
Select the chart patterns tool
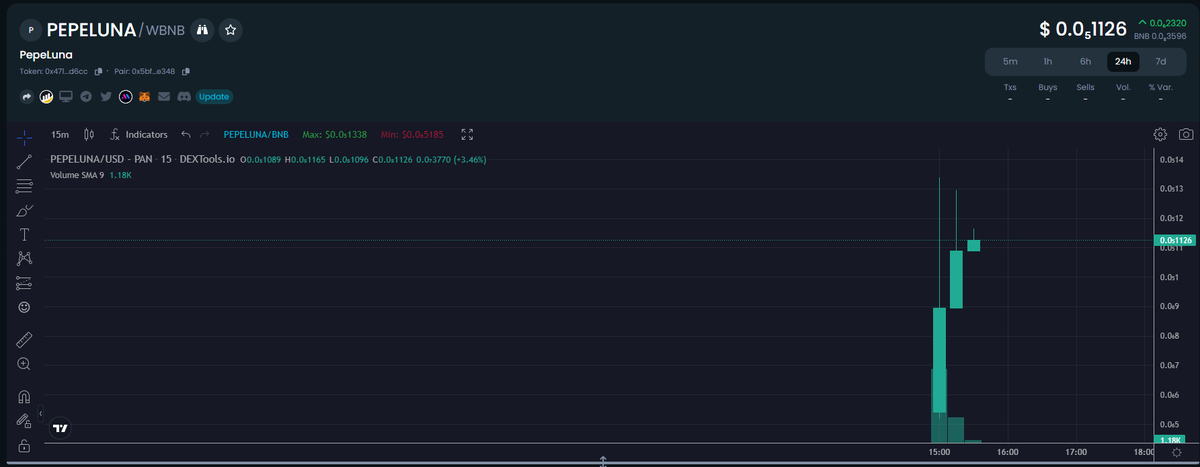[x=24, y=259]
